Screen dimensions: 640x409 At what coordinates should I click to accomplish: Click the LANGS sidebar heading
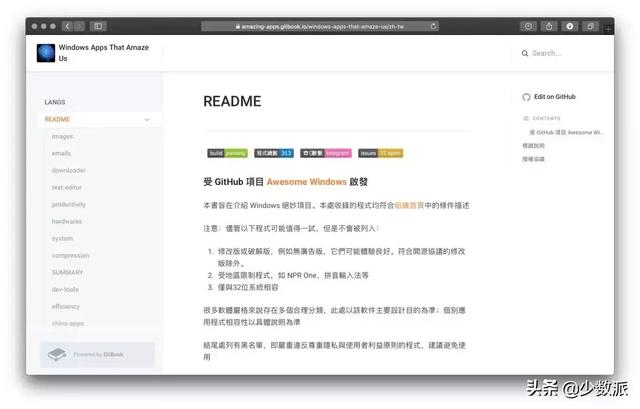tap(55, 102)
